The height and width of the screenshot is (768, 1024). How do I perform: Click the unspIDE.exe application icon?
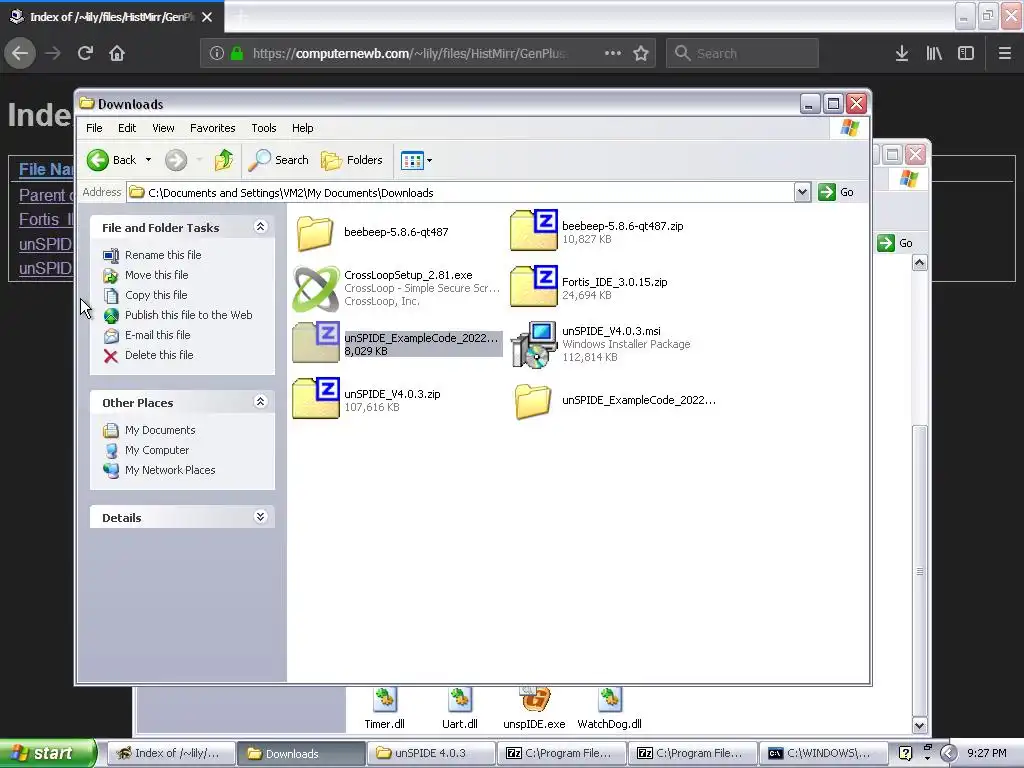[535, 699]
